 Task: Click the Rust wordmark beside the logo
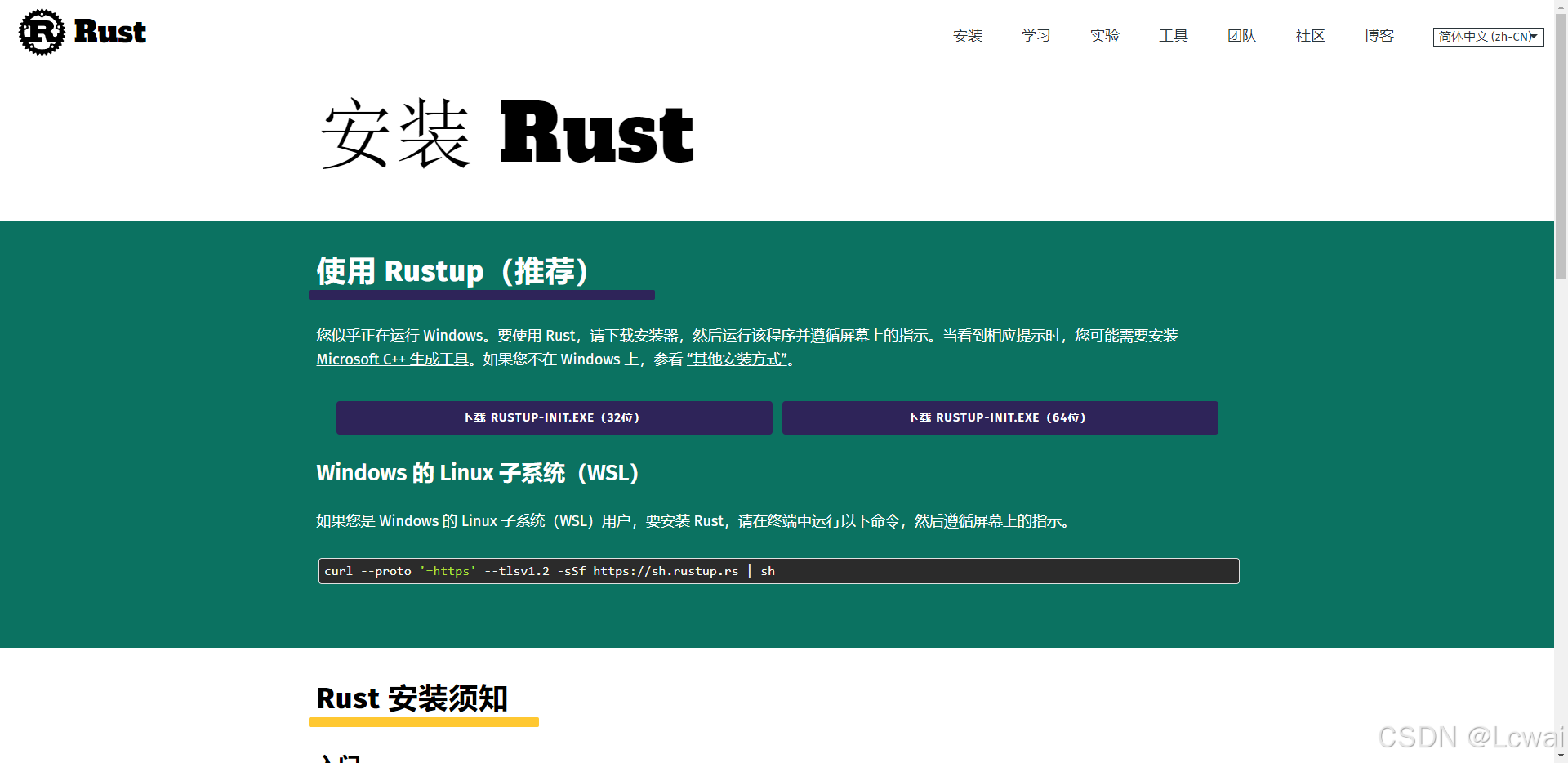110,32
